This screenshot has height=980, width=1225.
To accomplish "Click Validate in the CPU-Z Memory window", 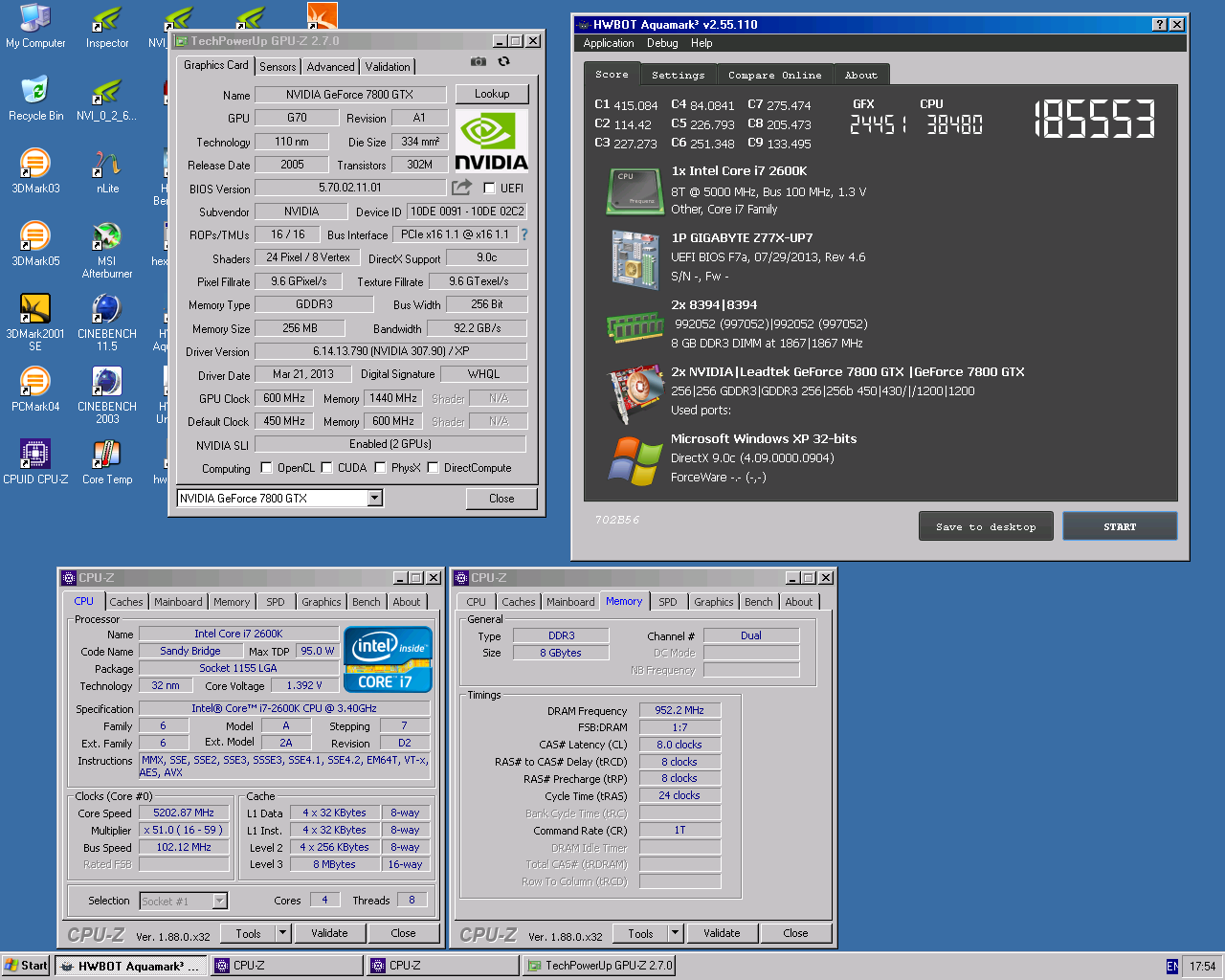I will pyautogui.click(x=722, y=933).
